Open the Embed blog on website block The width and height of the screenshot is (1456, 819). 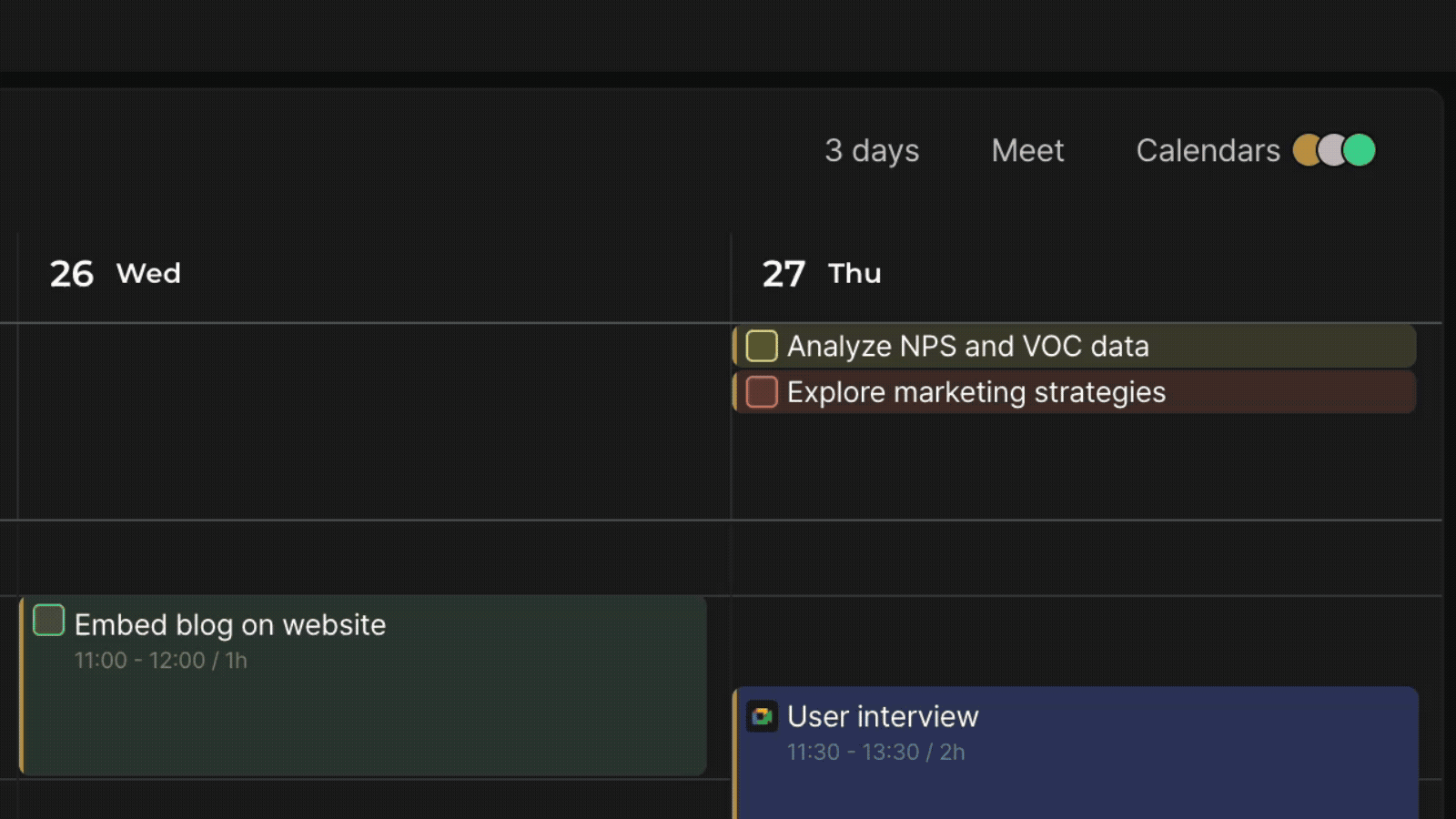coord(363,686)
